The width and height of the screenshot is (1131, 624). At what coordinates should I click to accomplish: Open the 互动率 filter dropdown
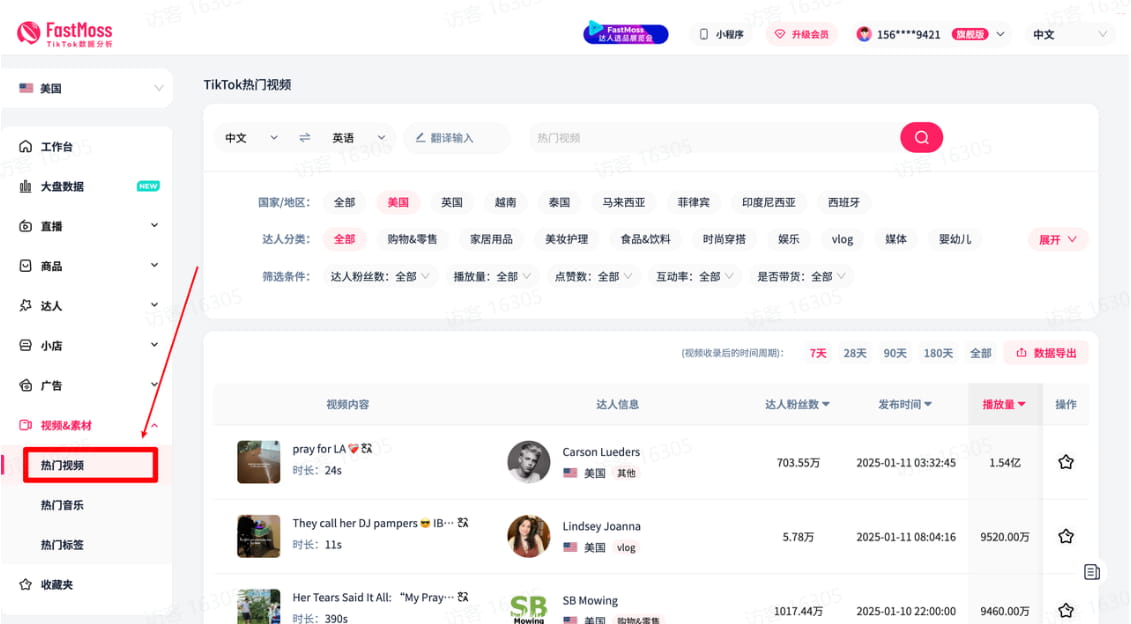(695, 276)
